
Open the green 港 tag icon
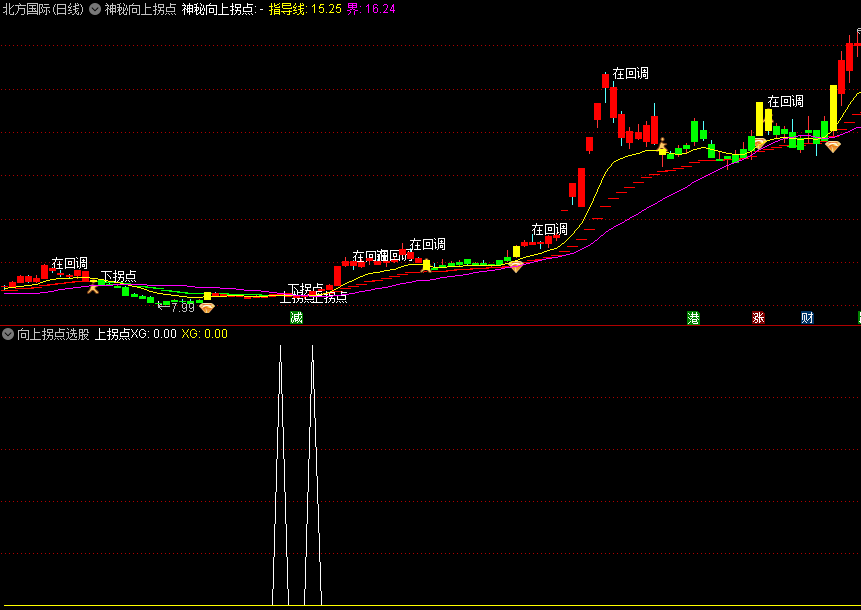pos(694,317)
